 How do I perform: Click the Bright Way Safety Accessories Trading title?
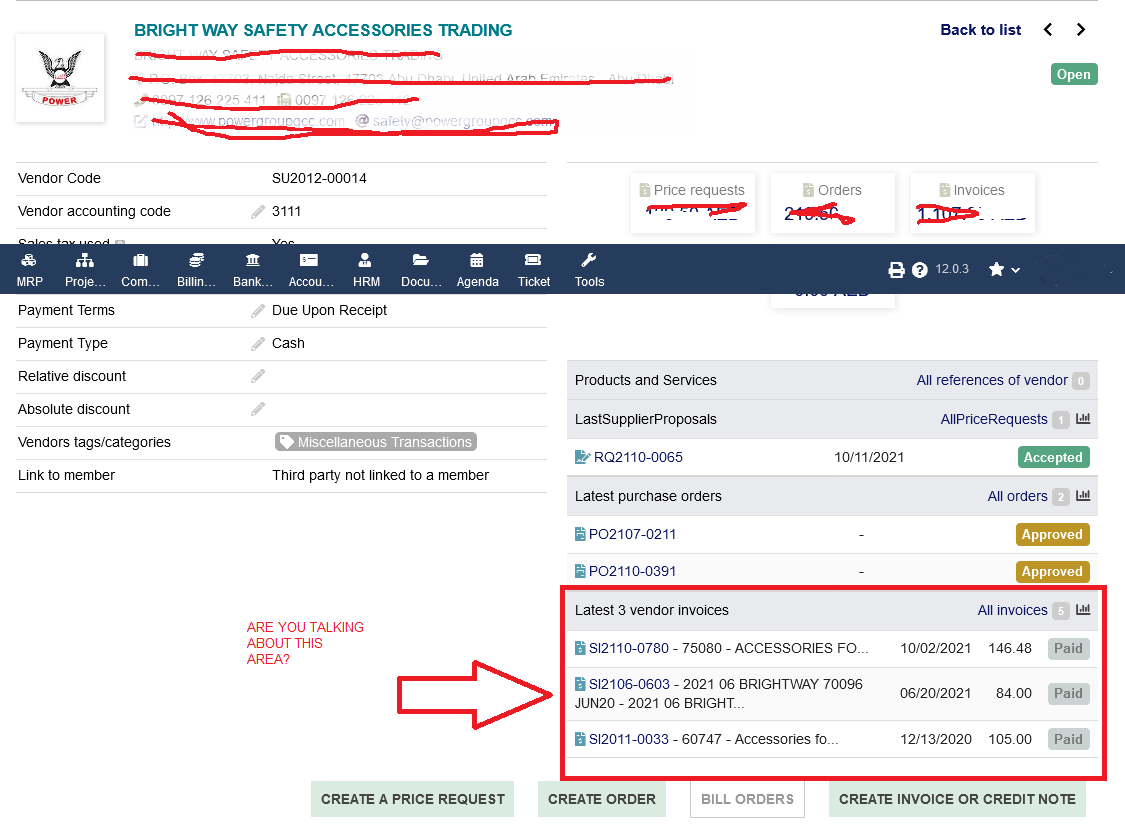tap(323, 30)
